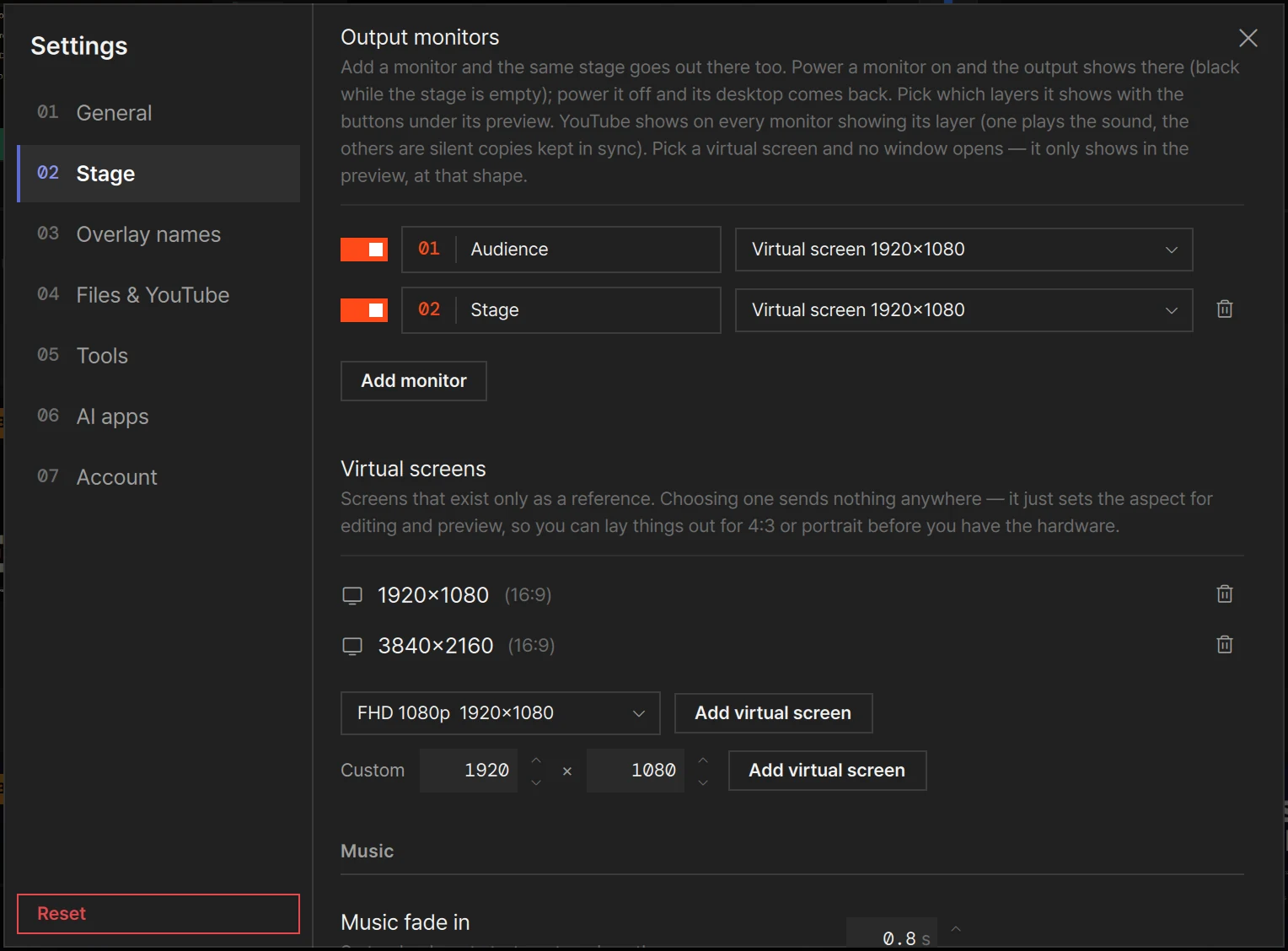The image size is (1288, 951).
Task: Close the Settings dialog
Action: point(1248,38)
